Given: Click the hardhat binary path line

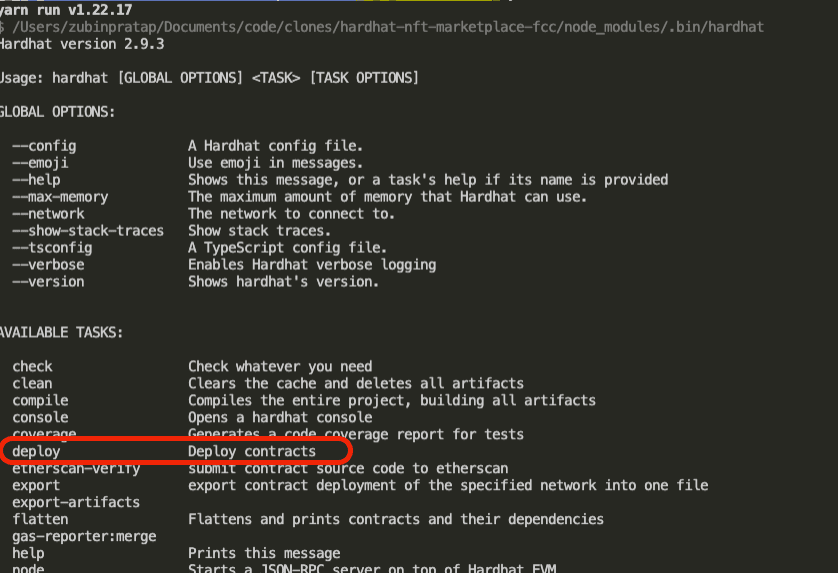Looking at the screenshot, I should click(x=382, y=27).
